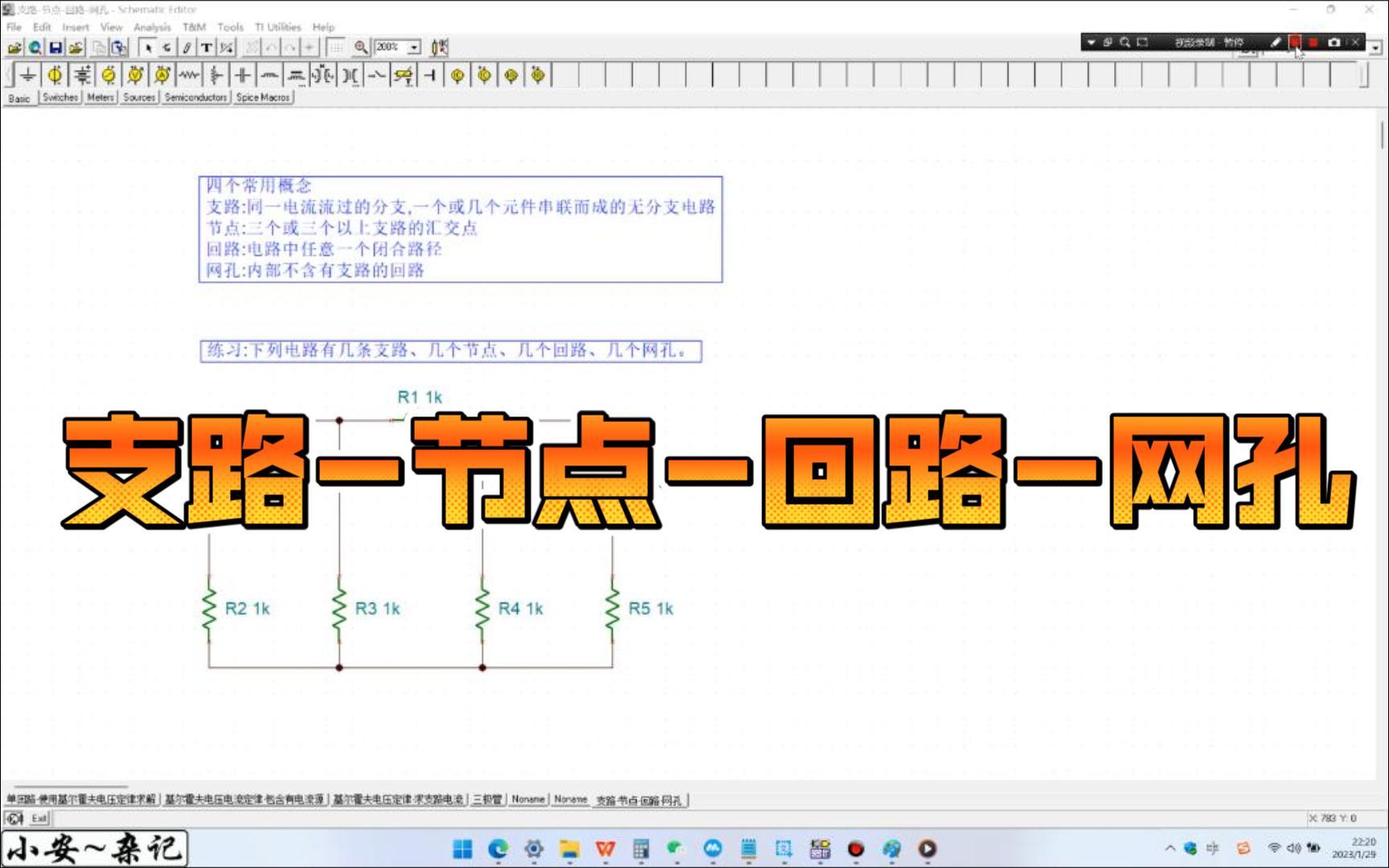Pause the video recording
This screenshot has width=1389, height=868.
click(x=1296, y=42)
